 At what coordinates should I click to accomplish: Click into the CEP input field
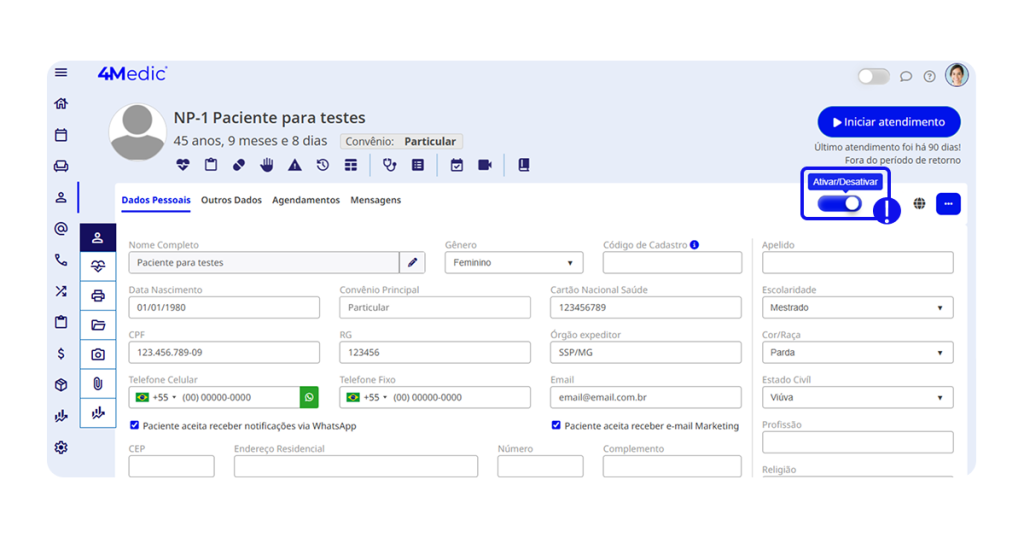[171, 466]
